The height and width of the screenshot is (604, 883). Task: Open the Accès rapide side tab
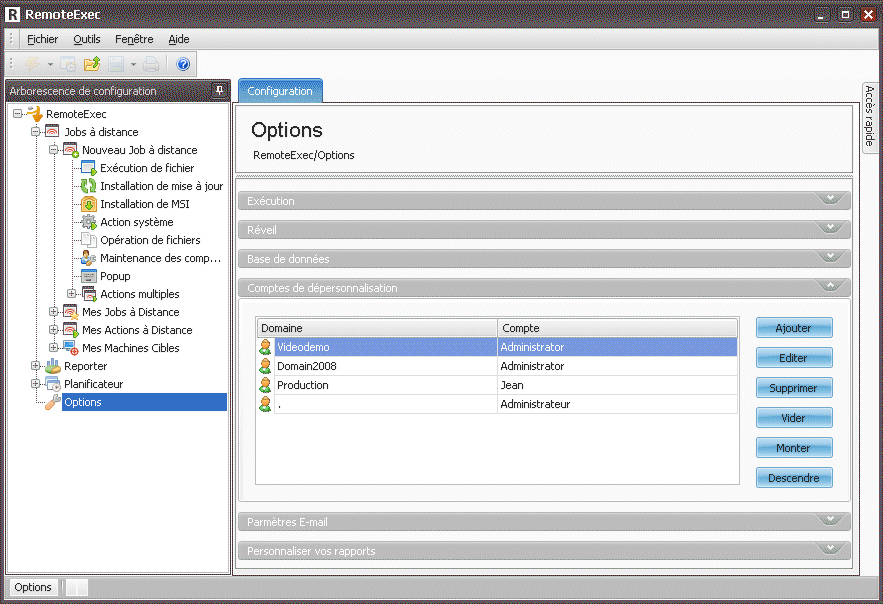(x=869, y=117)
